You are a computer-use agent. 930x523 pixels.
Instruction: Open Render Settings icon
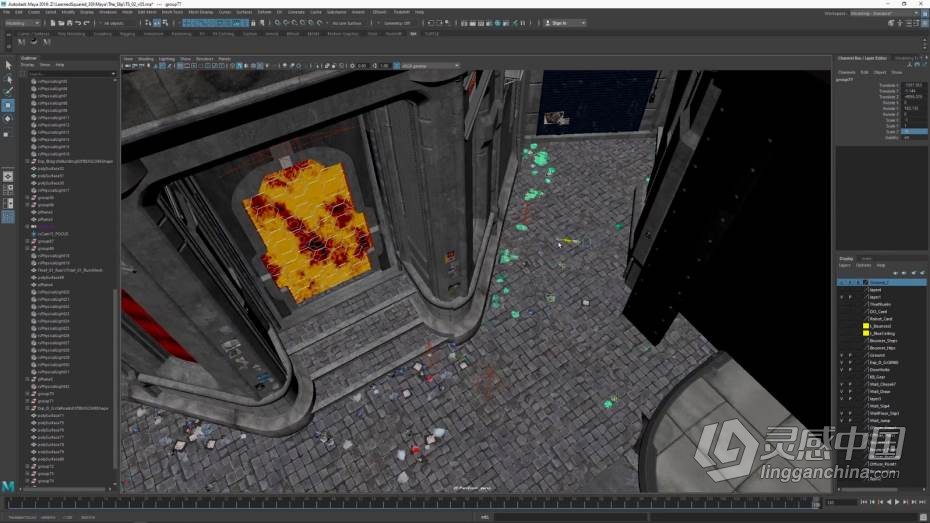489,23
